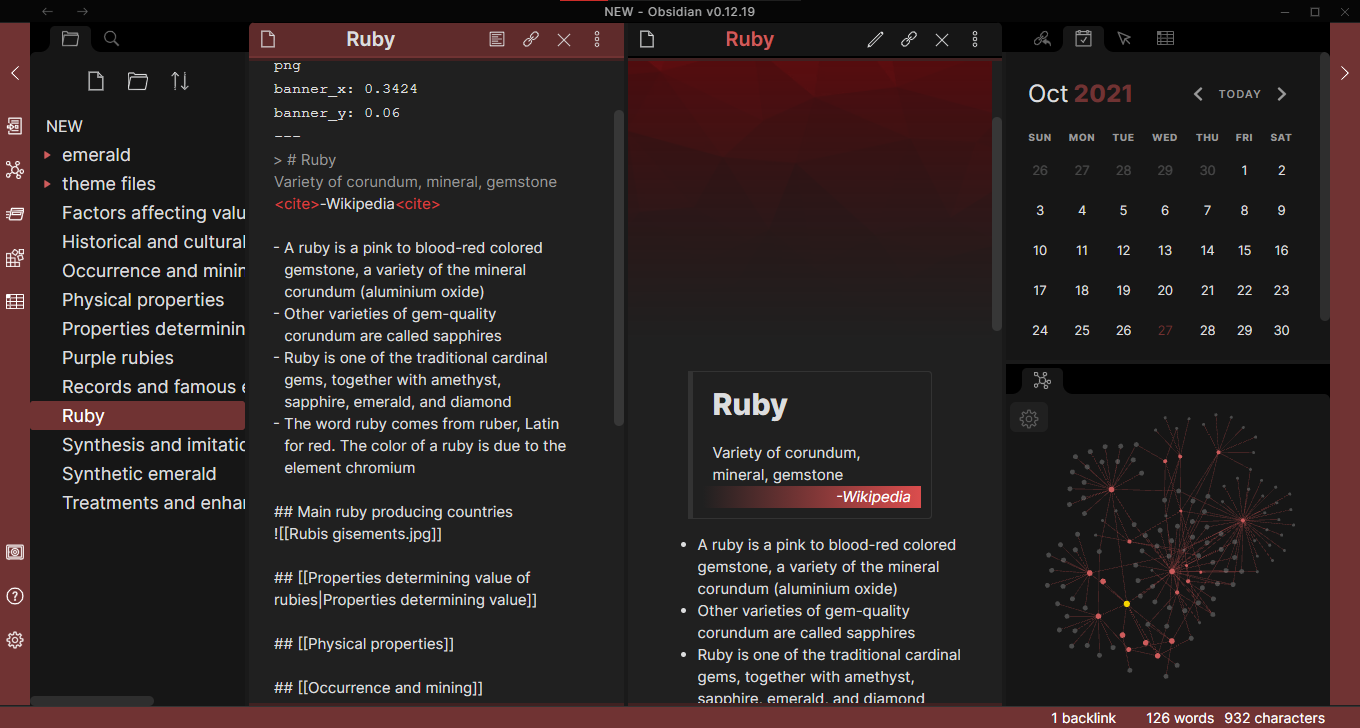Create a new note in file explorer

[96, 81]
